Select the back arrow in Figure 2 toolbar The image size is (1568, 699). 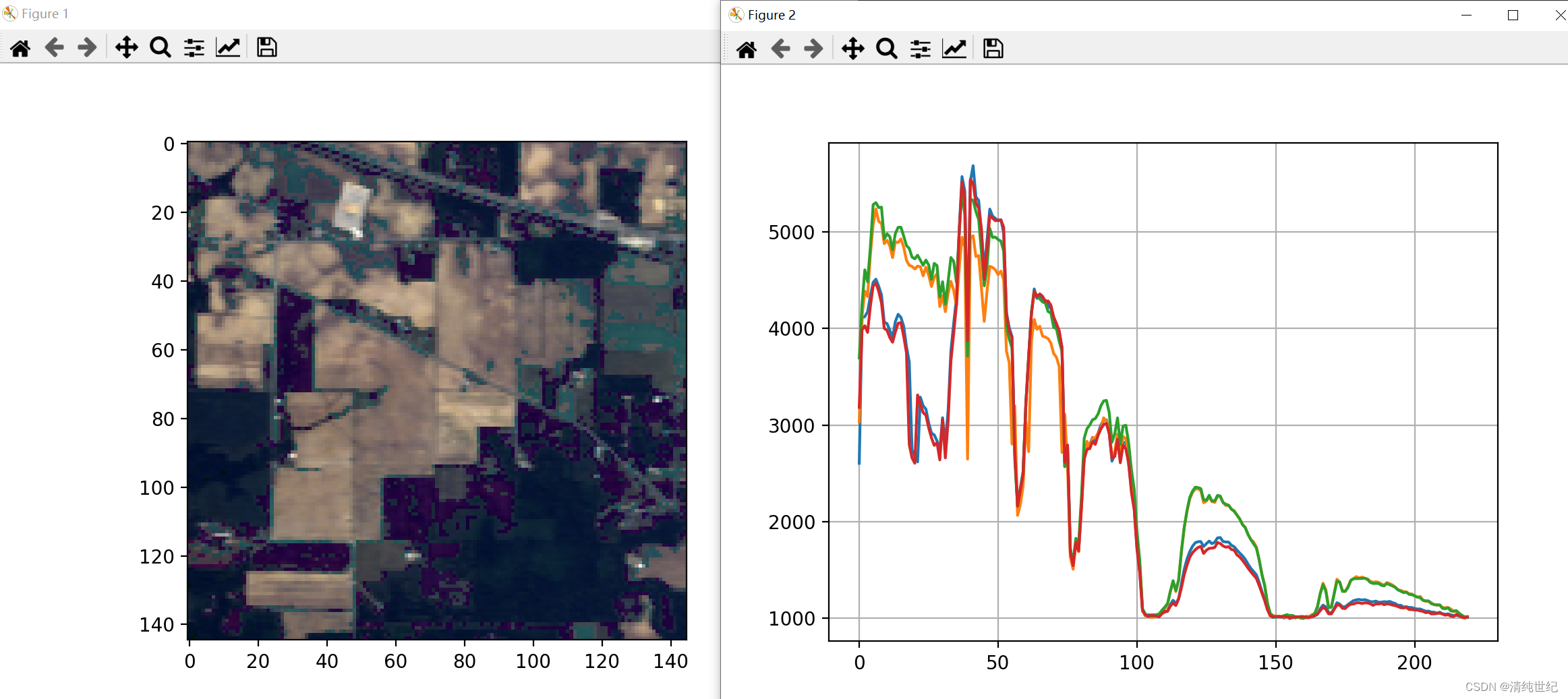click(780, 49)
